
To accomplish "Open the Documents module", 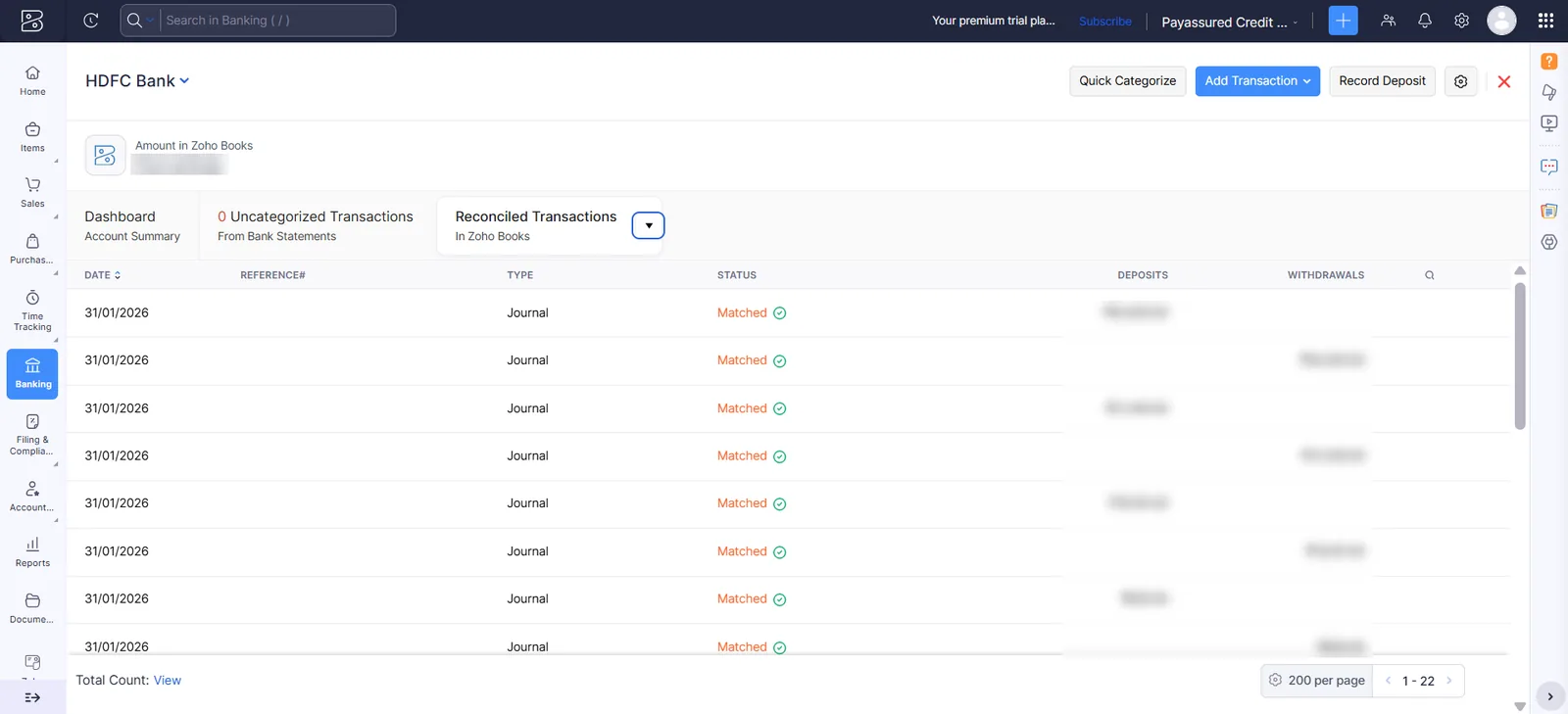I will click(32, 608).
